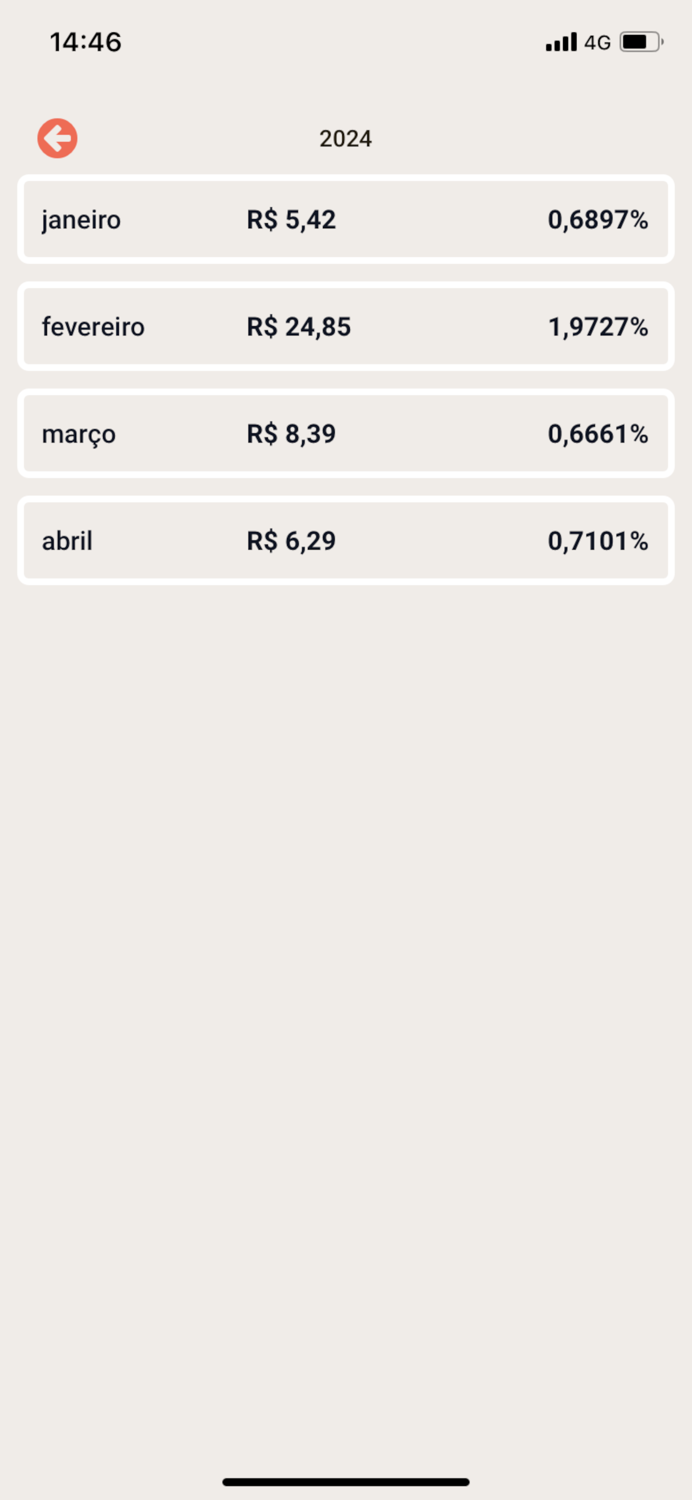The image size is (692, 1500).
Task: Select the janeiro month card
Action: (346, 219)
